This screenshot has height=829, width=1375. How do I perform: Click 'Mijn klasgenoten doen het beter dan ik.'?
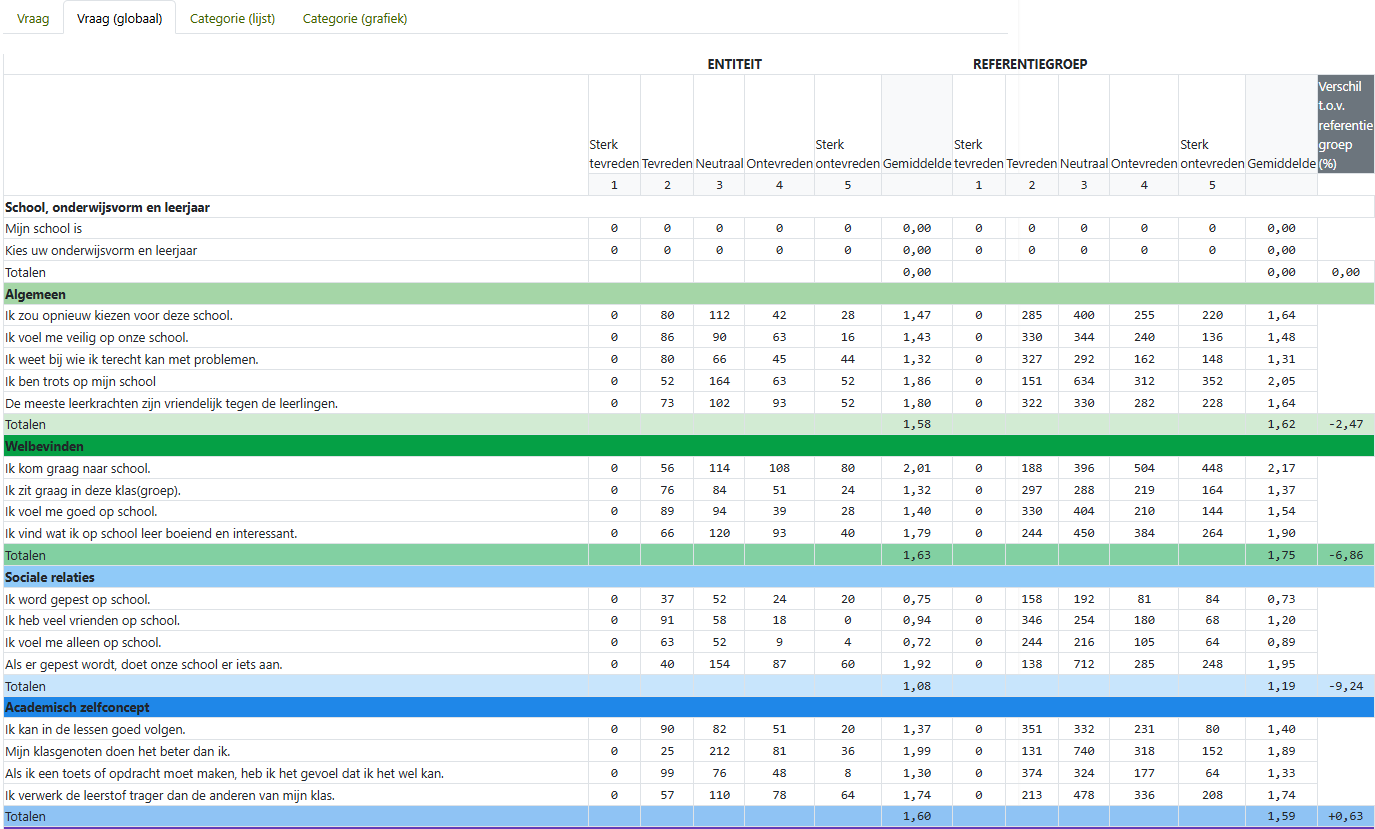(117, 751)
